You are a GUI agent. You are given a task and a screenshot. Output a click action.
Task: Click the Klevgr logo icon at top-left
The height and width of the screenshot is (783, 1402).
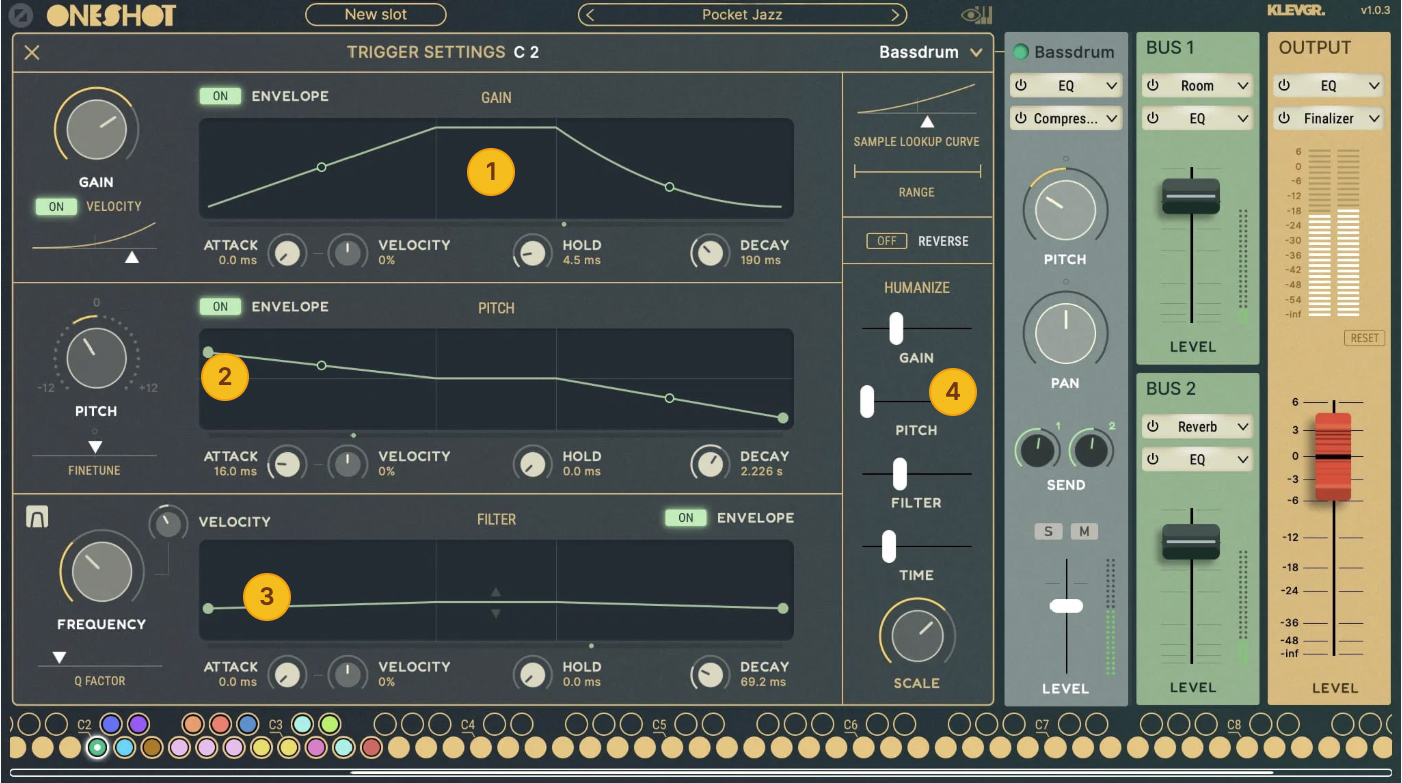(23, 15)
